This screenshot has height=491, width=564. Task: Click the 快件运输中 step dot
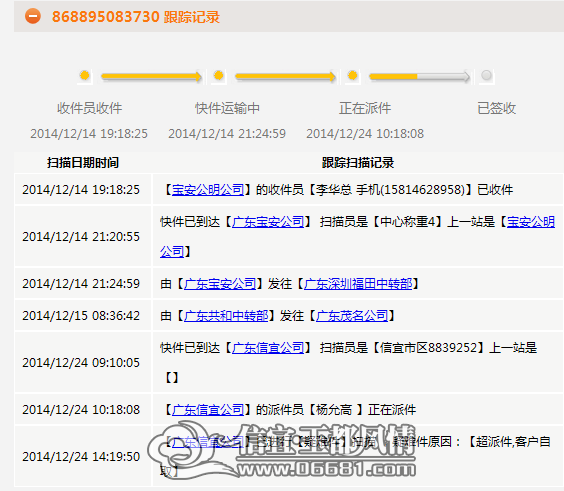click(219, 76)
